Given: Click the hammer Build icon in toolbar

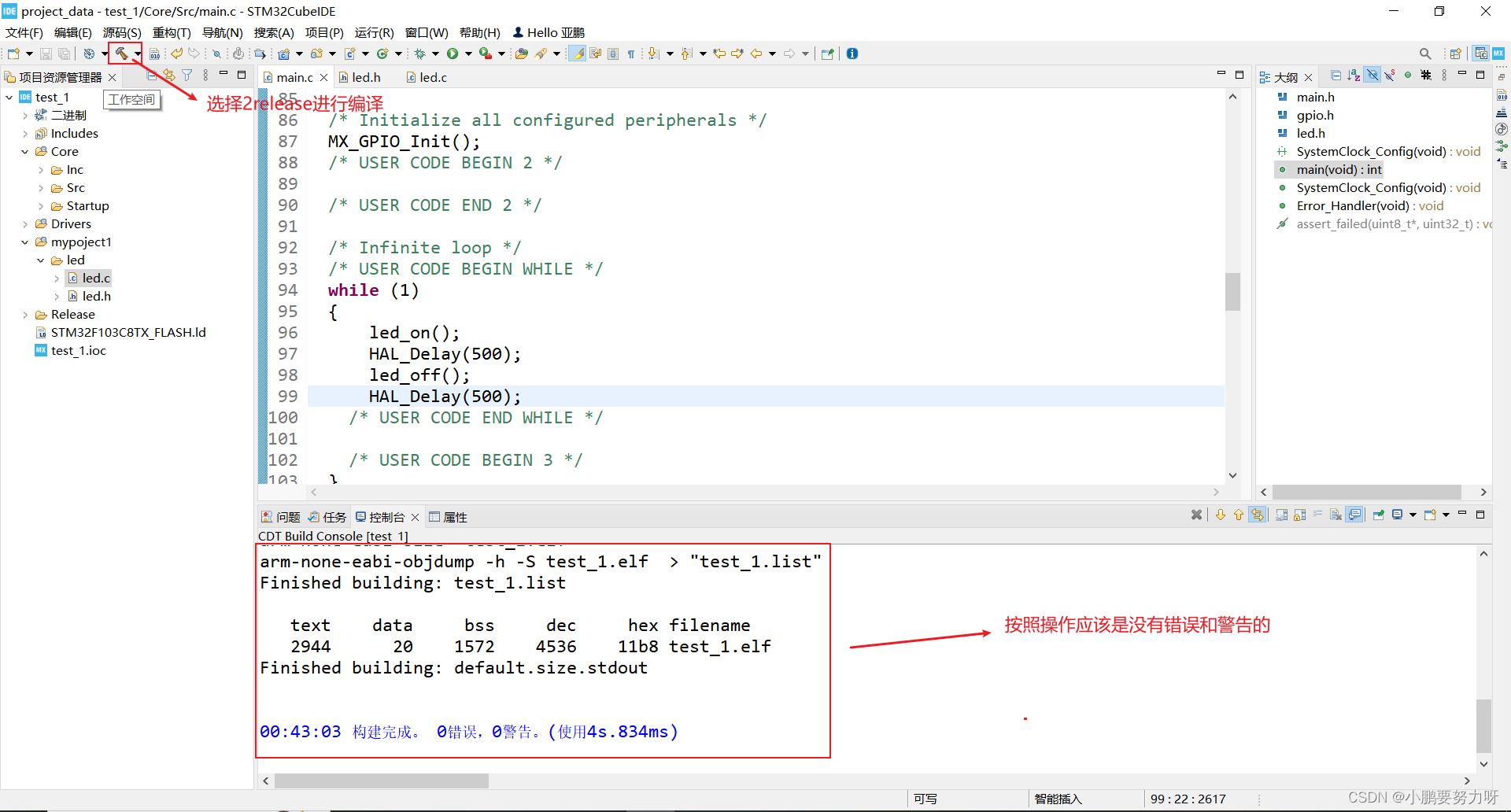Looking at the screenshot, I should tap(122, 54).
